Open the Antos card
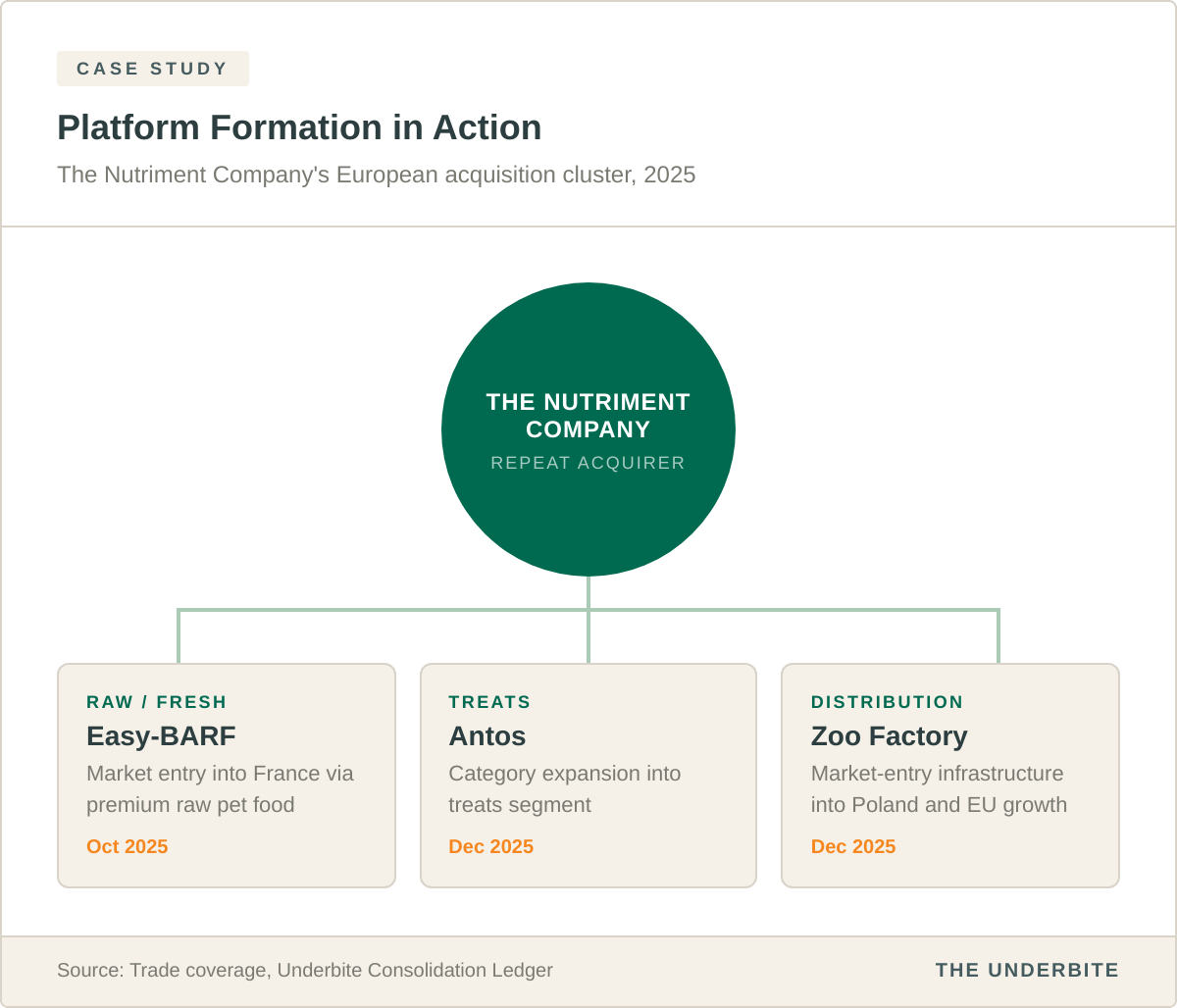This screenshot has width=1177, height=1008. coord(588,776)
